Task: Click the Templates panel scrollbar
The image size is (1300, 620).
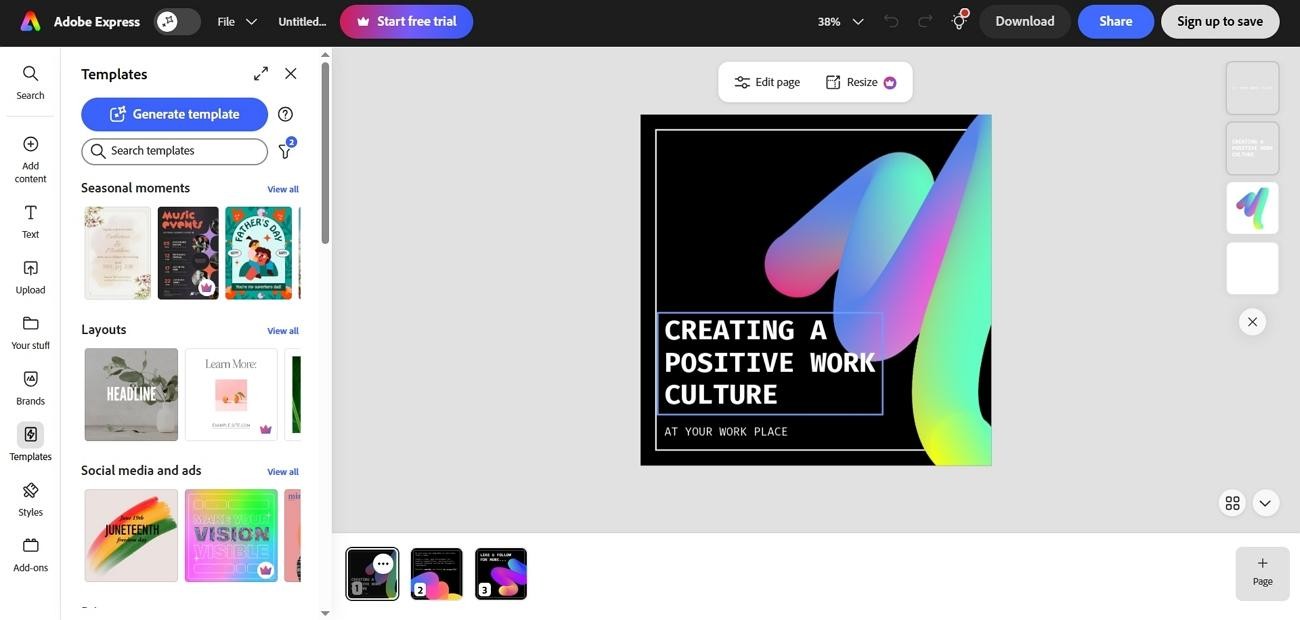Action: (x=325, y=152)
